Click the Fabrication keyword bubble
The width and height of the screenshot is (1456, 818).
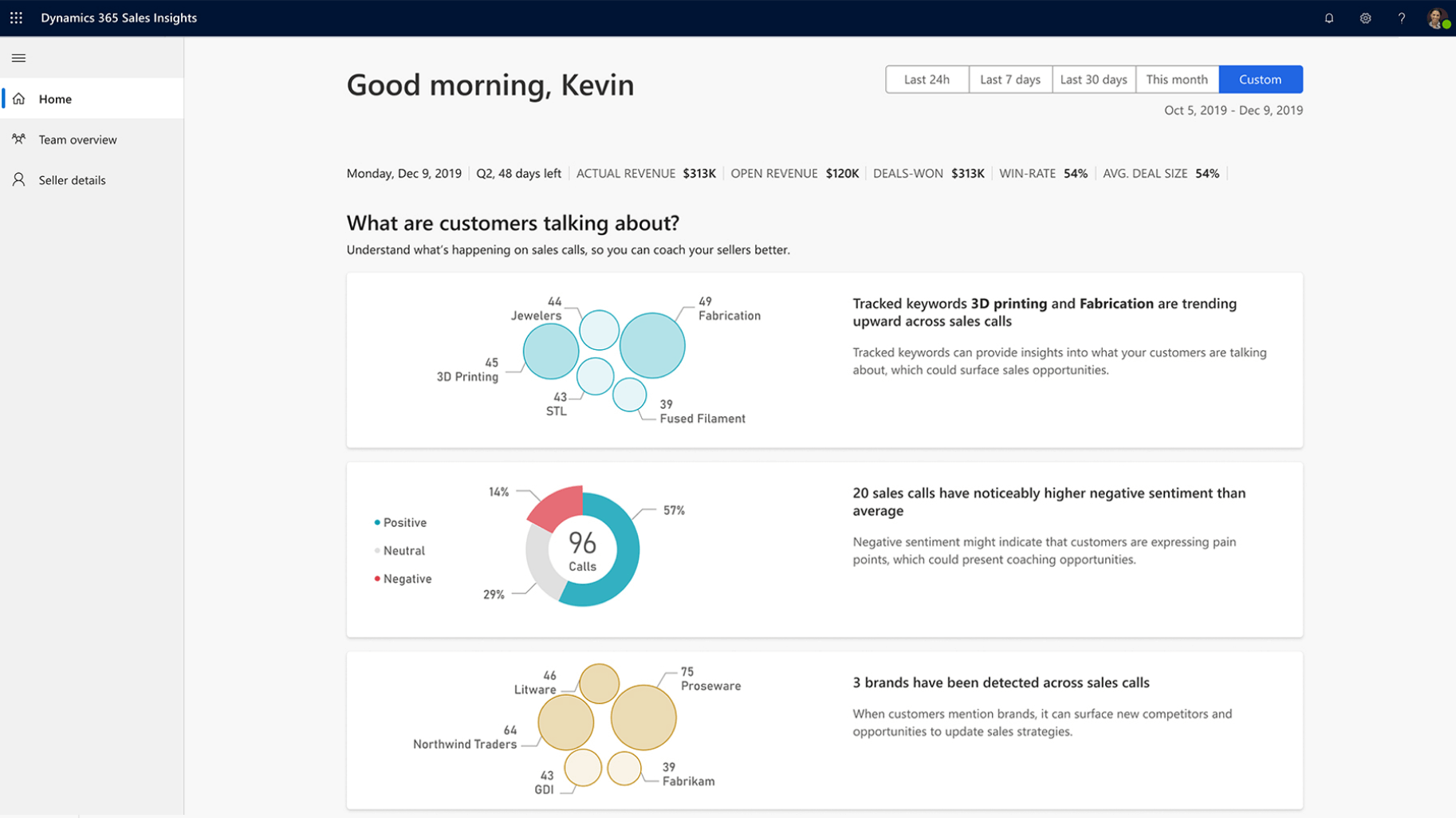pyautogui.click(x=652, y=344)
